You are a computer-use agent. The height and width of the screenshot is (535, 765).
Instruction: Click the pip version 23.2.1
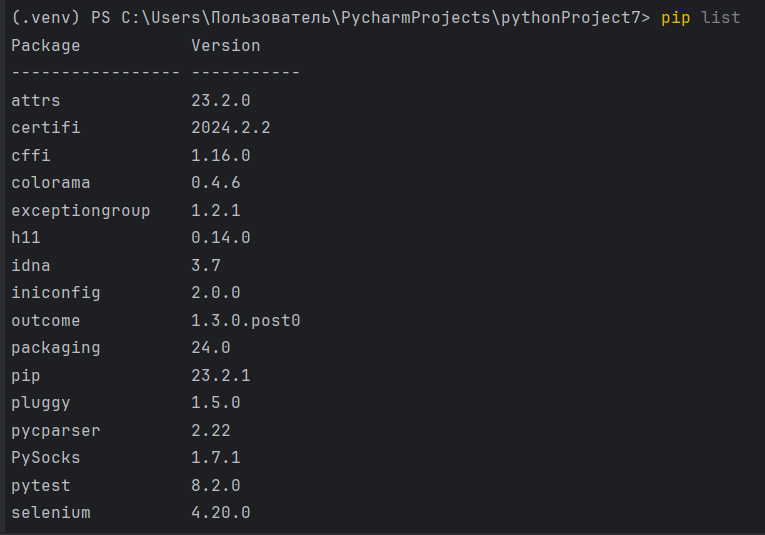[221, 376]
